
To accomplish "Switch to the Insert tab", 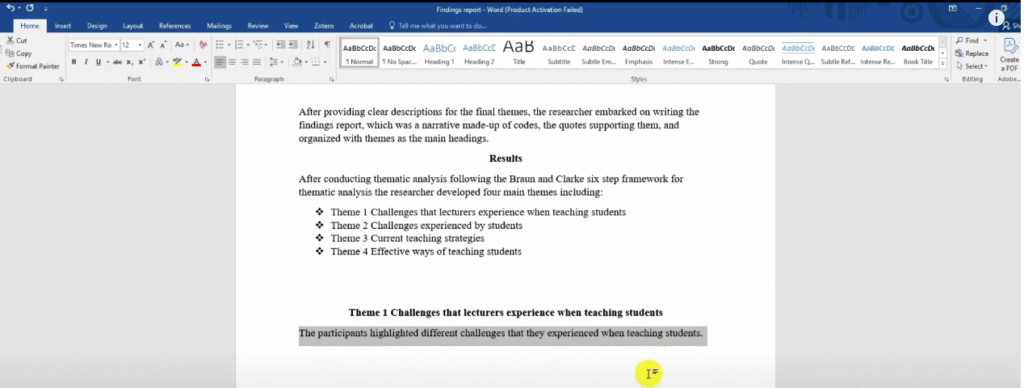I will tap(63, 26).
